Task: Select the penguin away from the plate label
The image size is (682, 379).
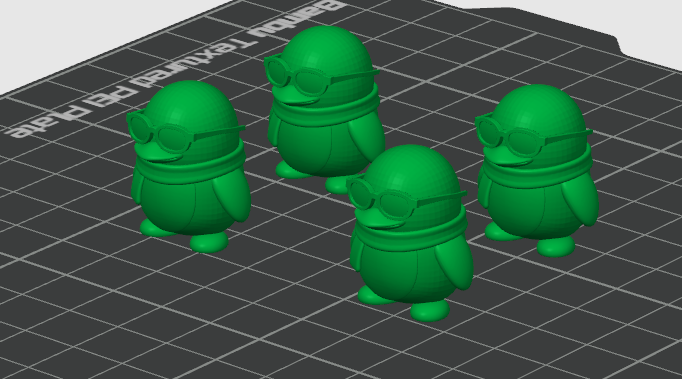Action: point(536,170)
